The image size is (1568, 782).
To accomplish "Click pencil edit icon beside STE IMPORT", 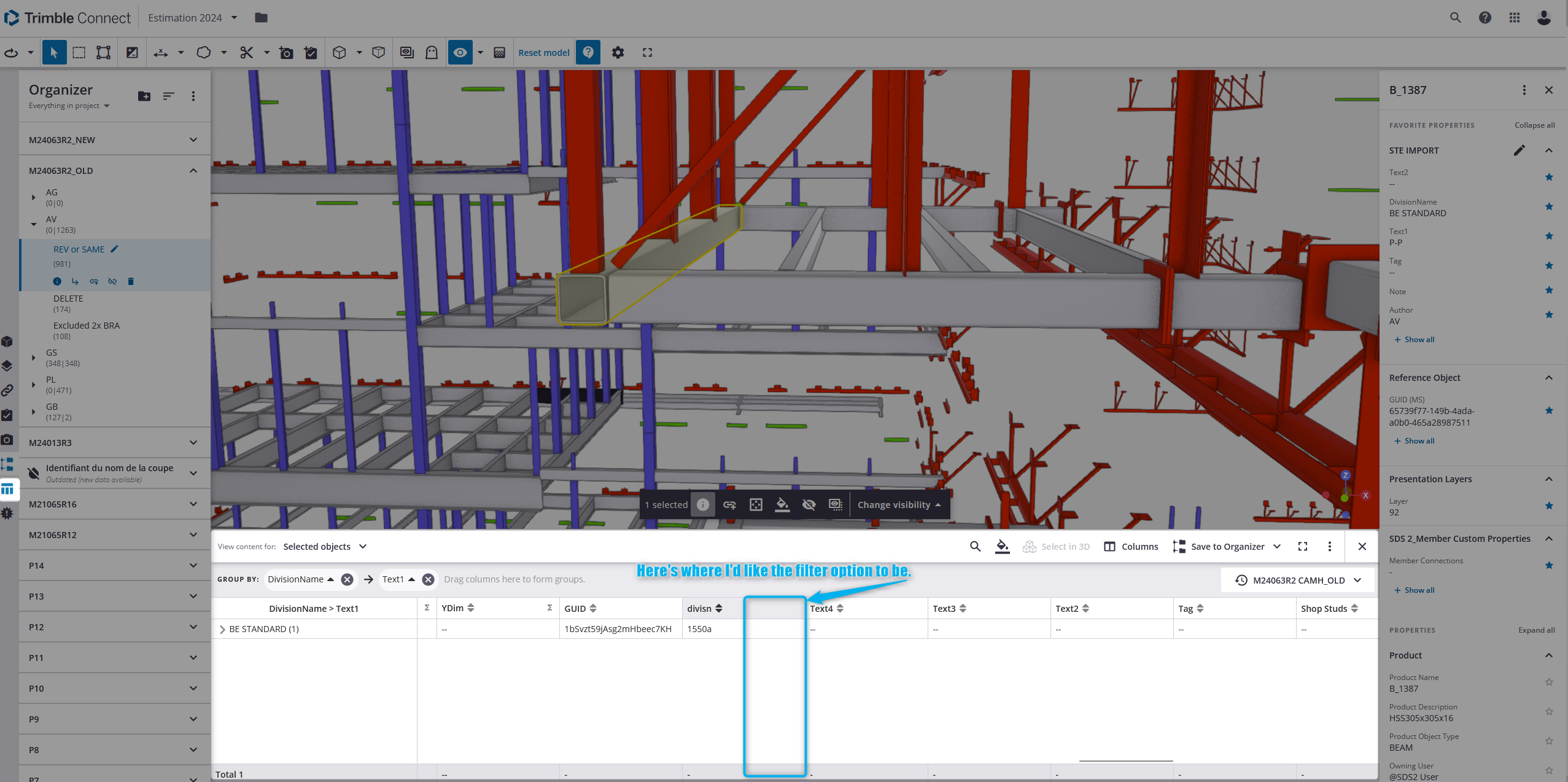I will pos(1519,151).
